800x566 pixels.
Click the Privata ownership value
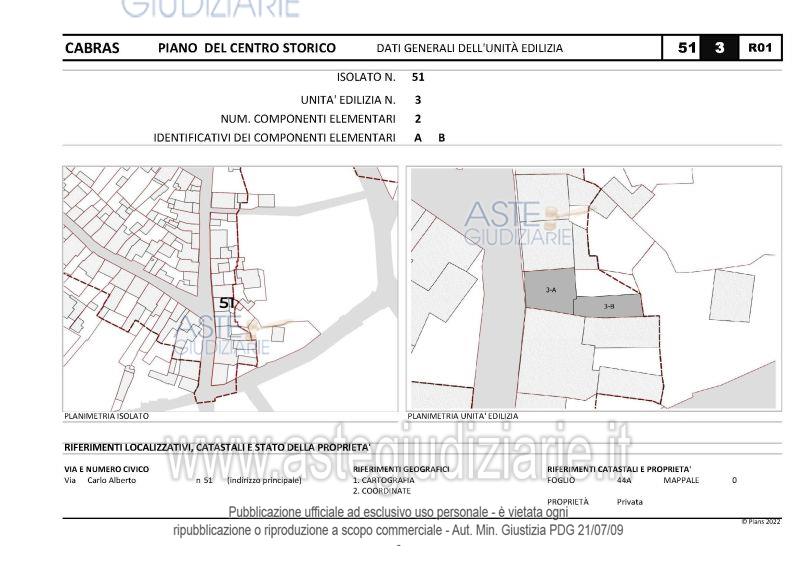629,502
